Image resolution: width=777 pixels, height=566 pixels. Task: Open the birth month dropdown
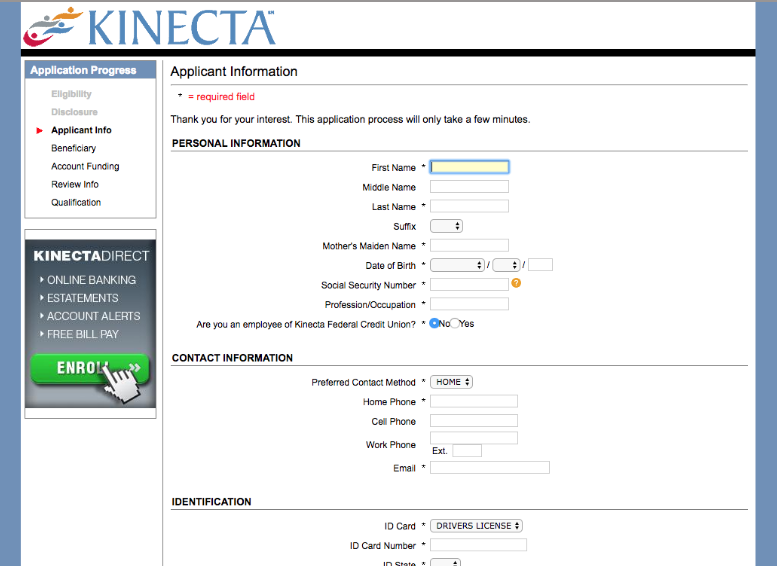click(457, 265)
